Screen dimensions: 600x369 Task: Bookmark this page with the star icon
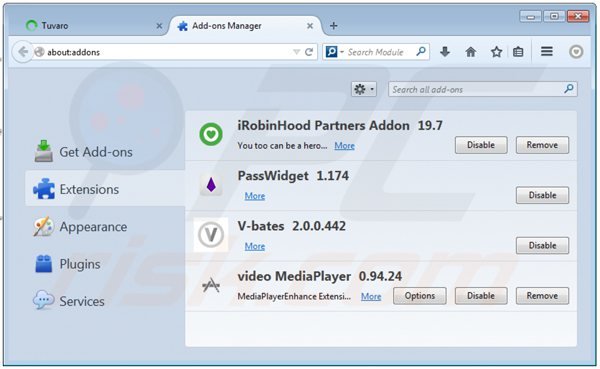point(496,52)
